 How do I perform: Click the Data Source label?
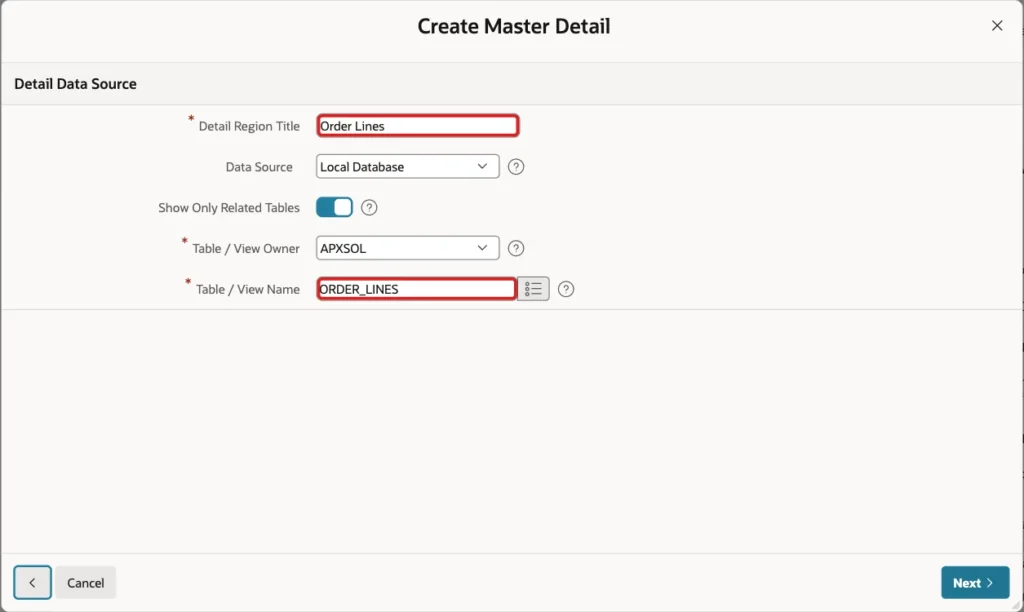259,167
